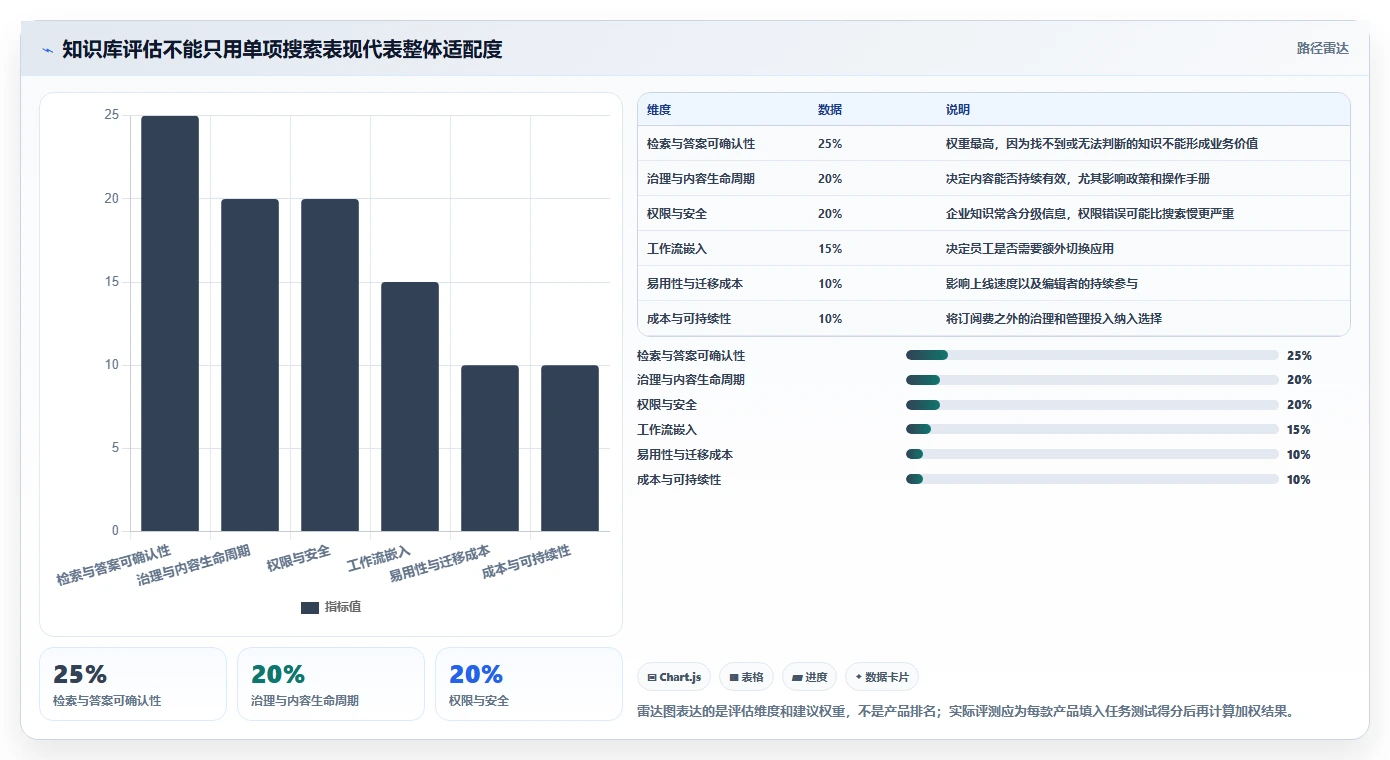Click x-axis label 成本与可持续性
The image size is (1390, 760).
pyautogui.click(x=527, y=563)
